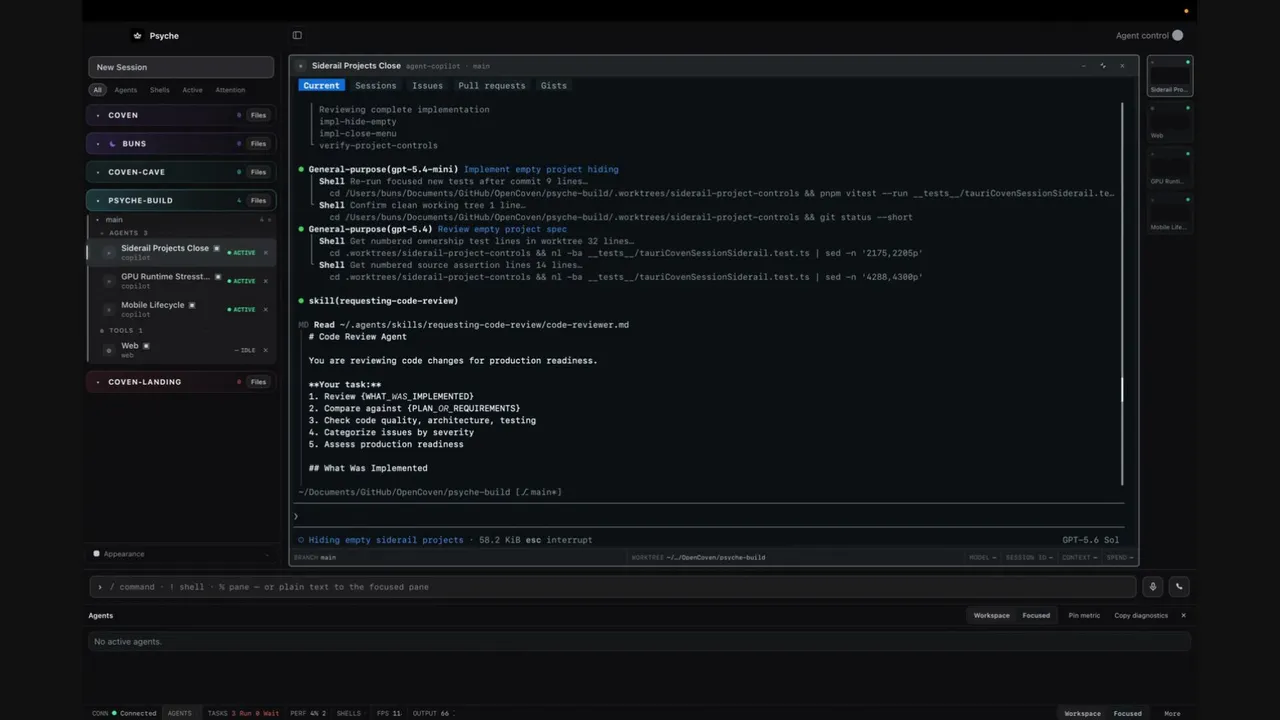Click the main branch plus icon
The height and width of the screenshot is (720, 1280).
[269, 220]
